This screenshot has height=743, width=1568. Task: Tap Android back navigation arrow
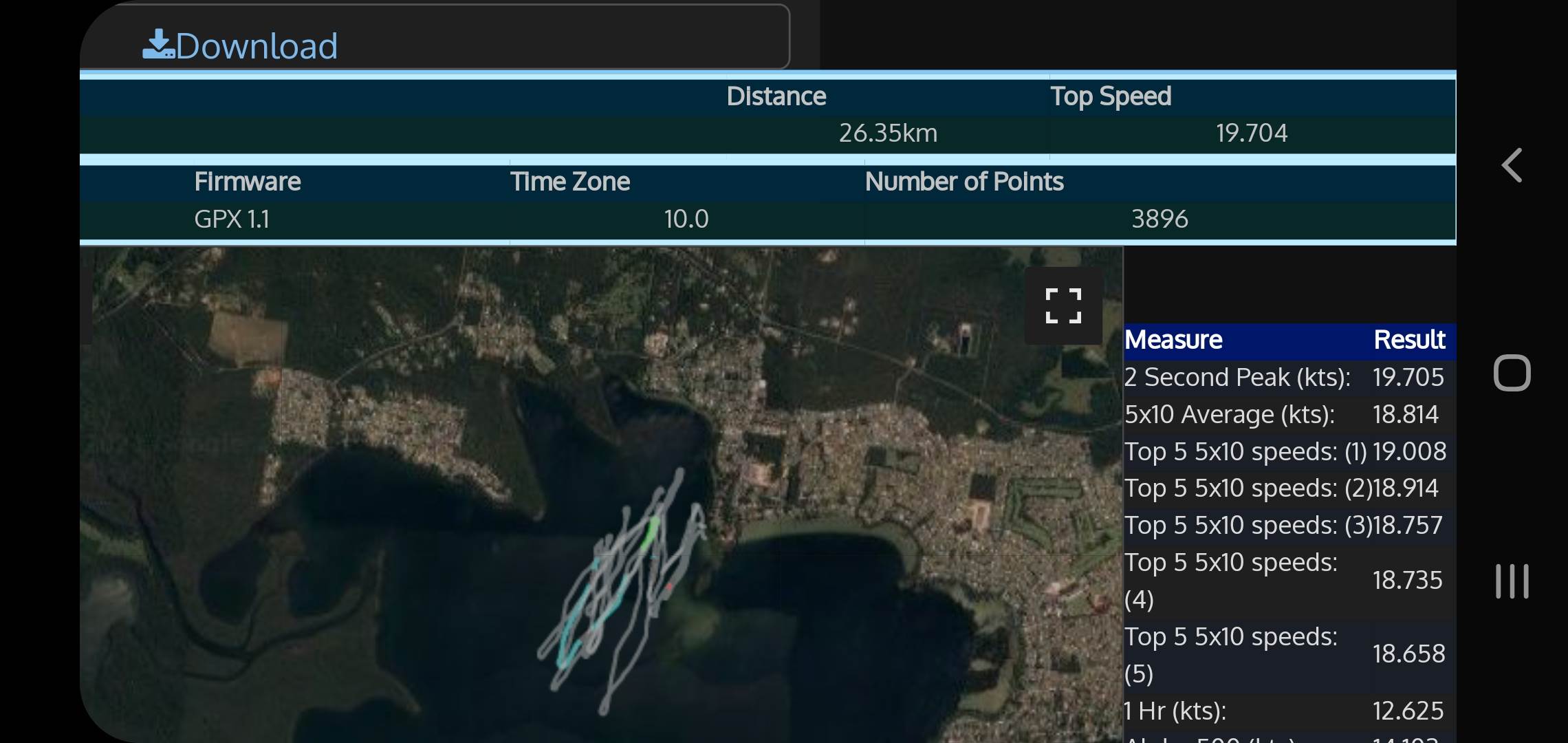1512,165
